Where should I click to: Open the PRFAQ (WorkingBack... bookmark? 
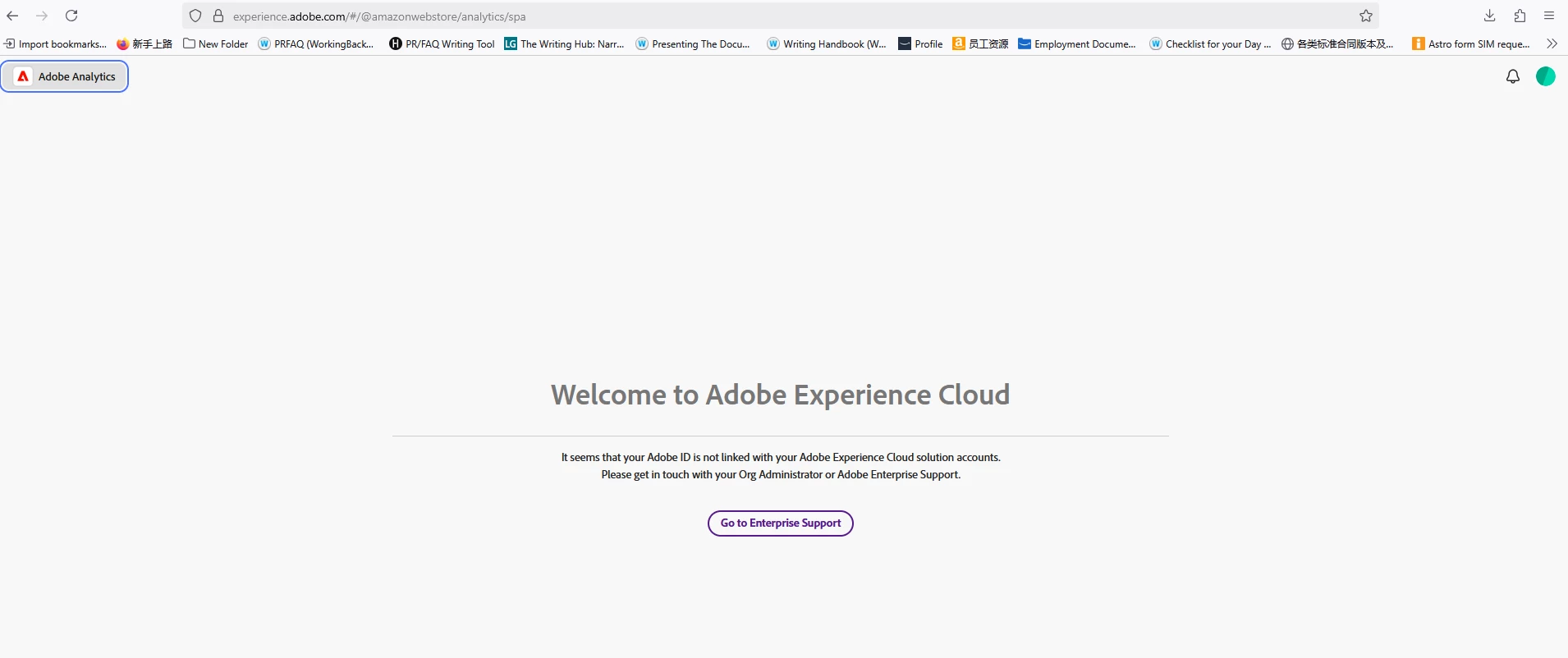click(x=316, y=44)
